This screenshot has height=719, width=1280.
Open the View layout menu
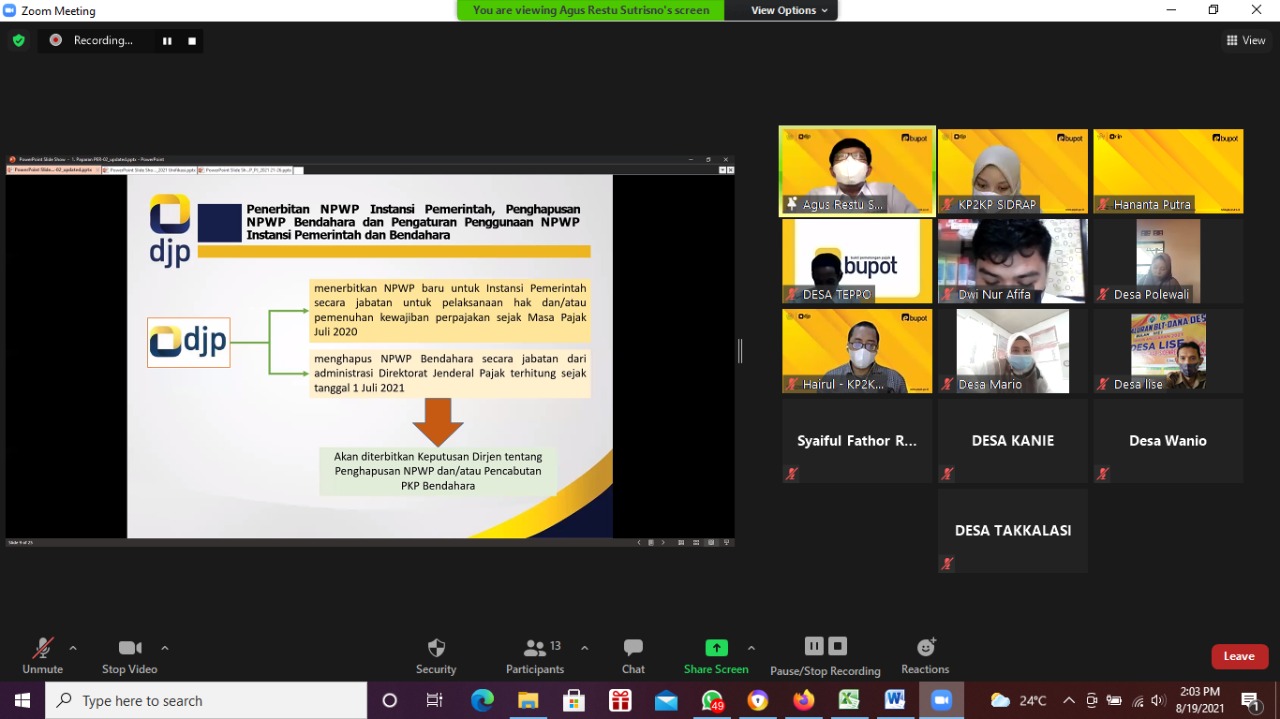[1246, 40]
